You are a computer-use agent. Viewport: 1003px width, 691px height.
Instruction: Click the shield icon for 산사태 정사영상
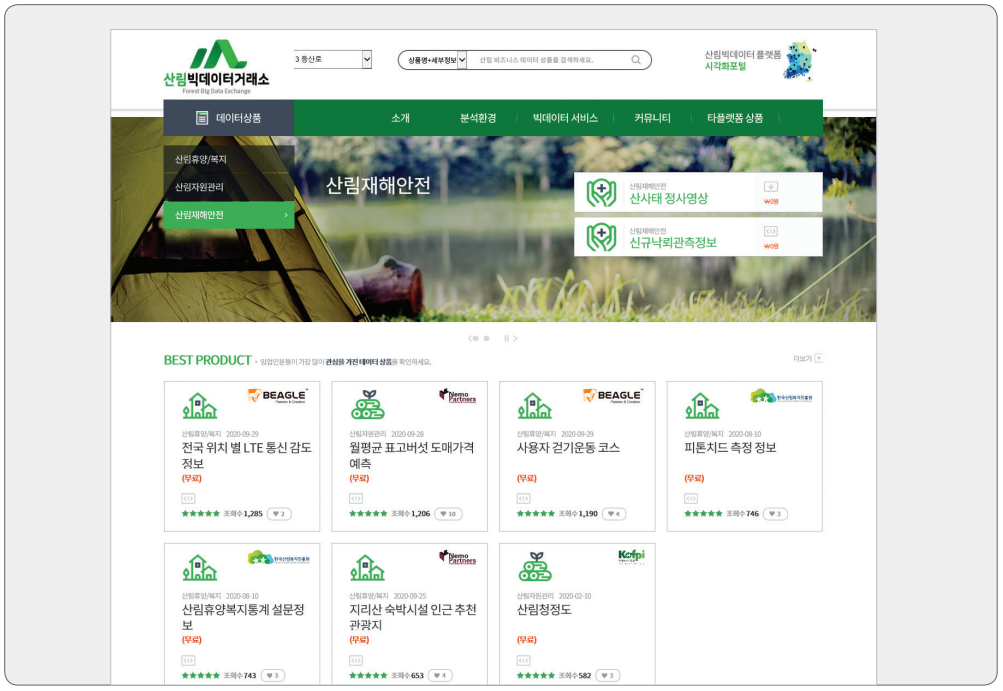point(601,193)
